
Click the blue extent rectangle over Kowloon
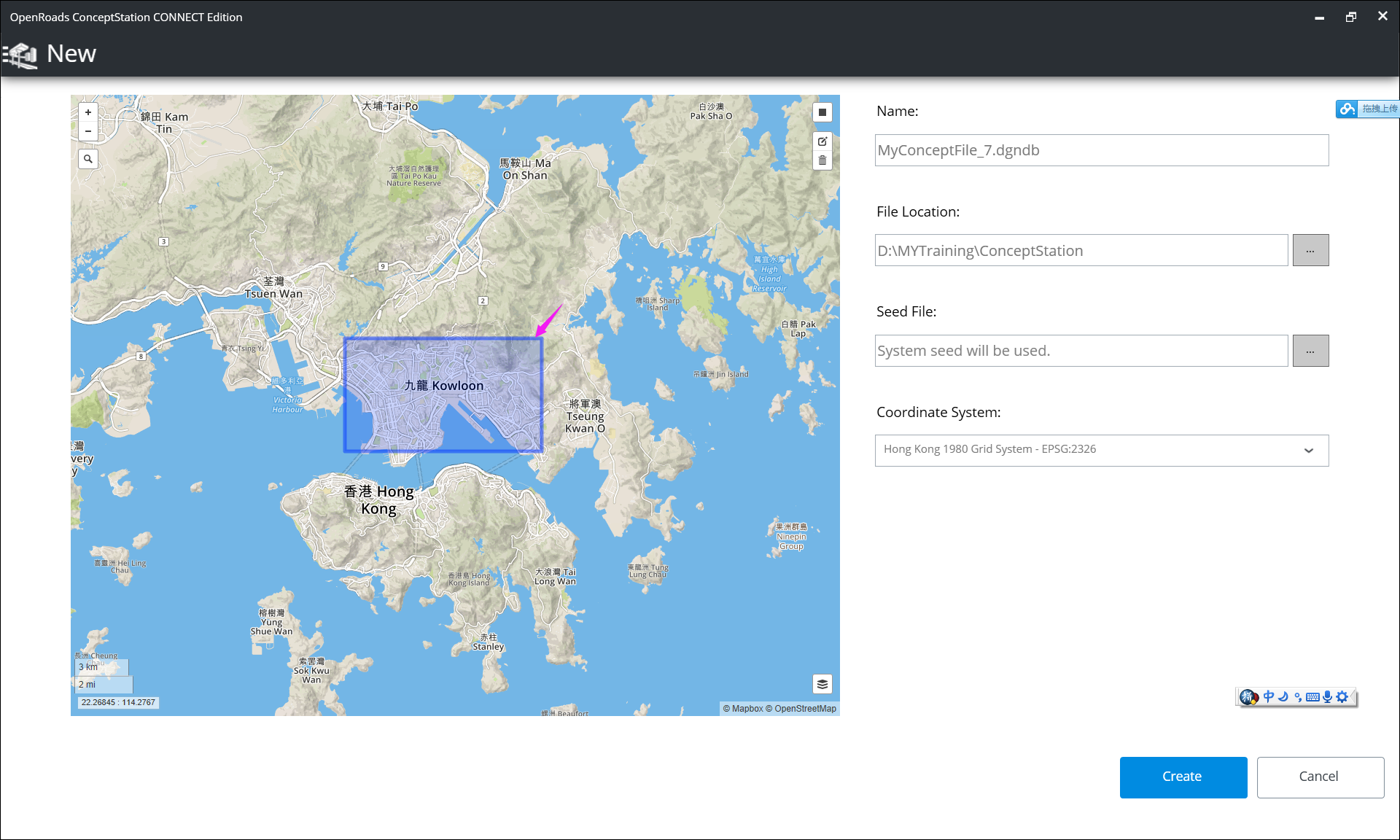(443, 394)
